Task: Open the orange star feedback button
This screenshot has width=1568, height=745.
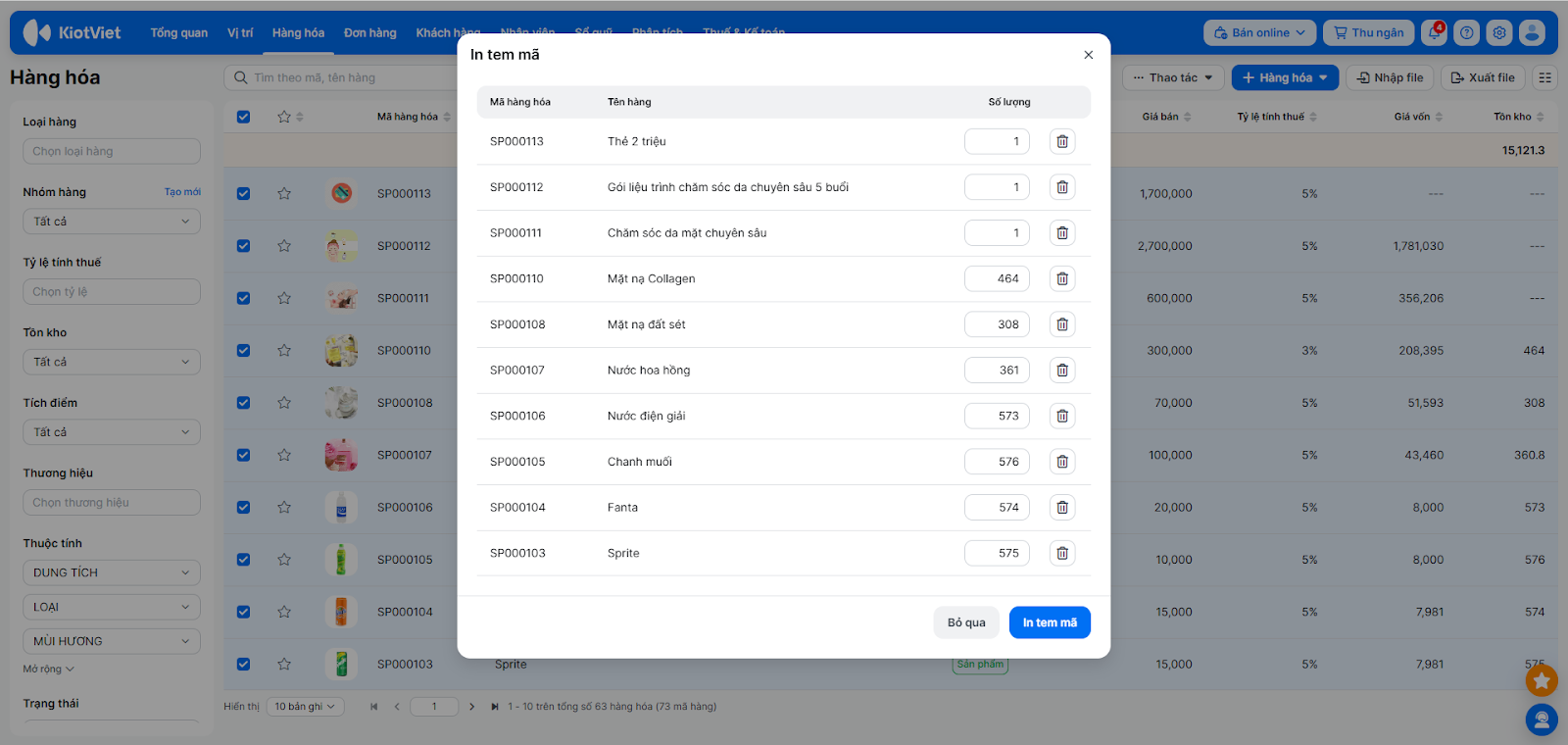Action: click(x=1542, y=680)
